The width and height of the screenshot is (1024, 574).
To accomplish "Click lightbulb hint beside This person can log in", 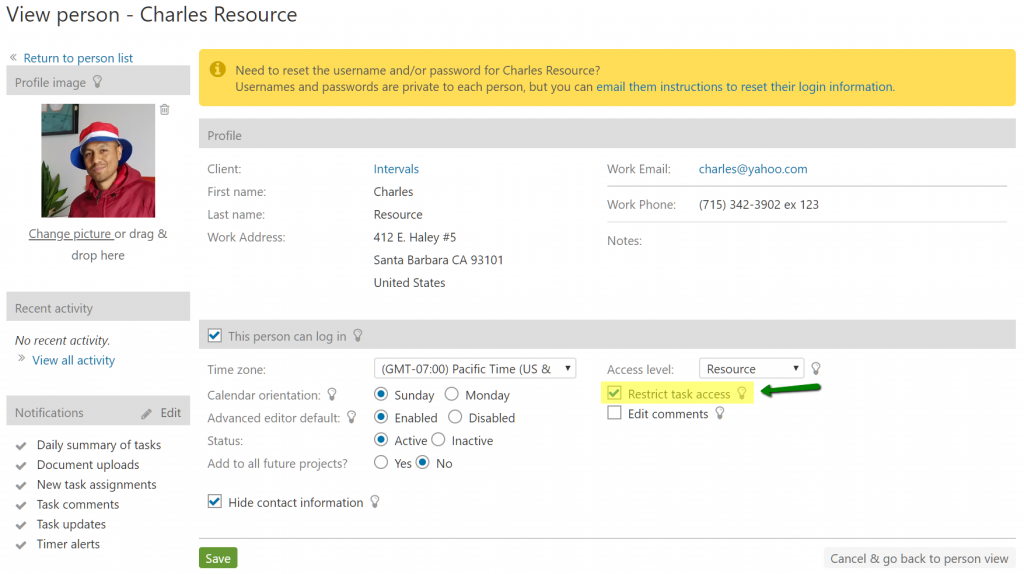I will 358,336.
